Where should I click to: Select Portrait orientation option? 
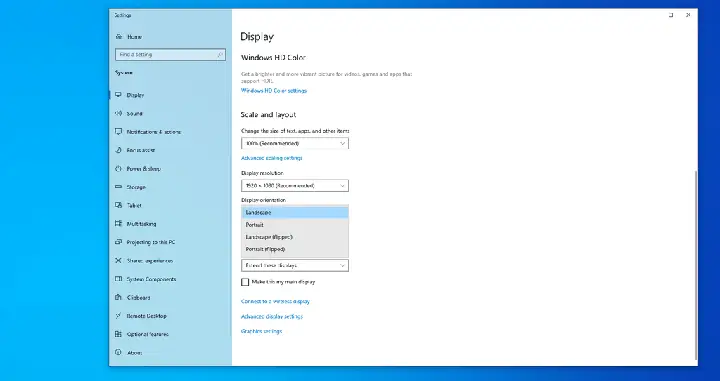295,225
